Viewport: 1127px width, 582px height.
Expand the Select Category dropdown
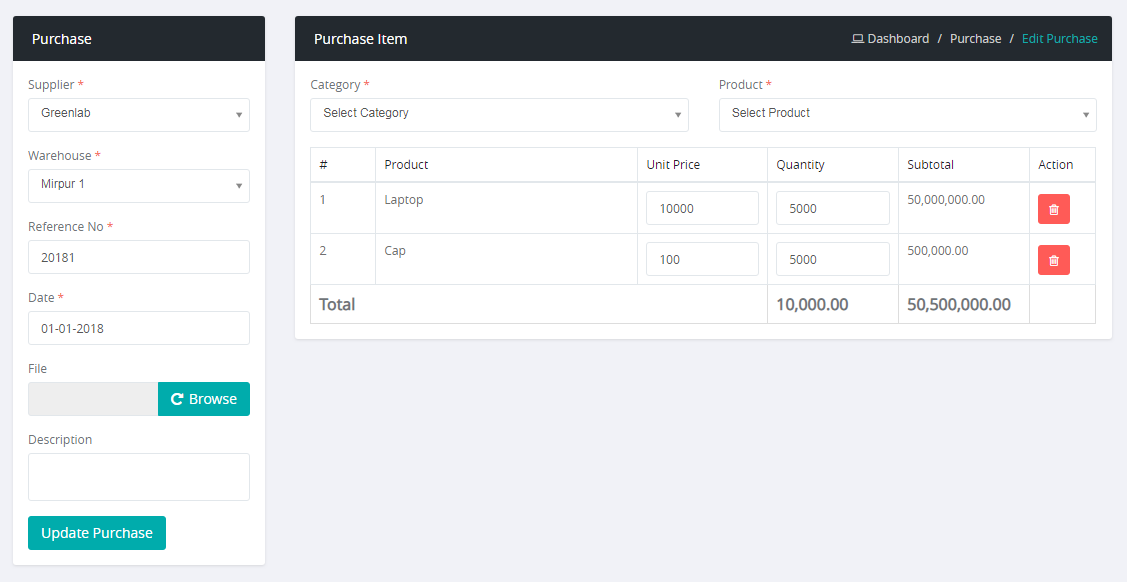point(499,114)
